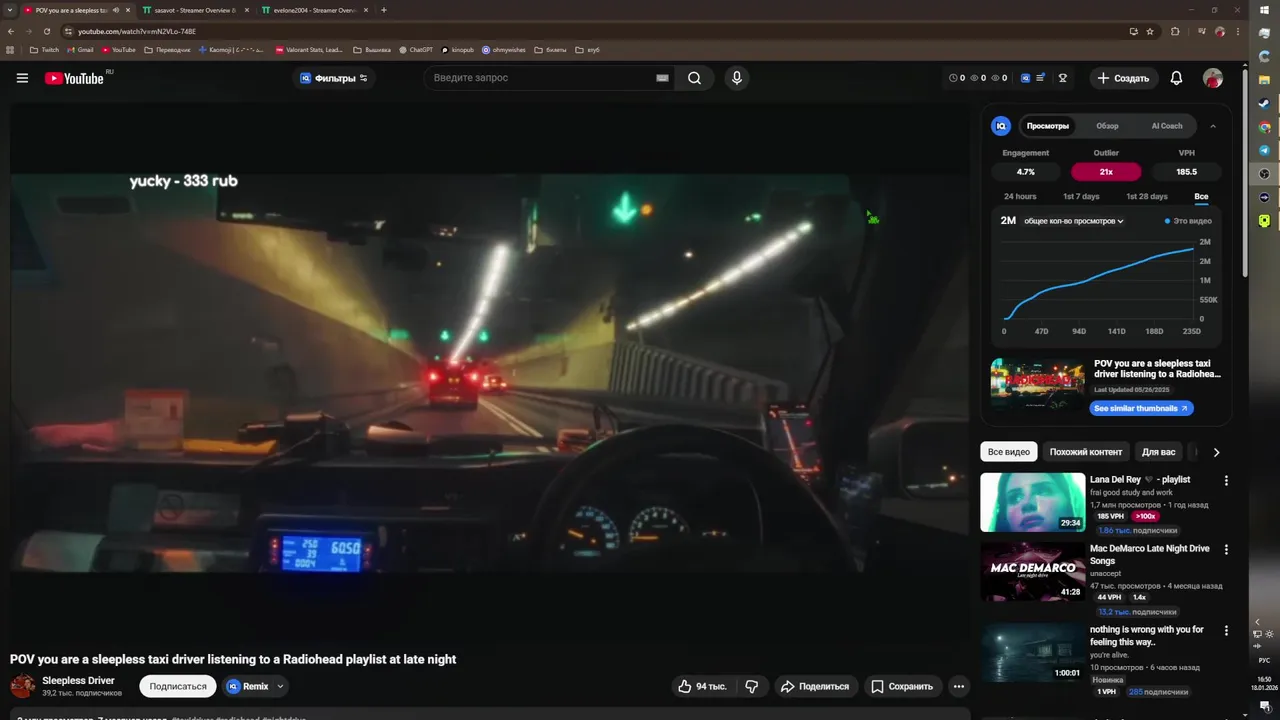Dislike the video with thumbs-down

pos(752,686)
